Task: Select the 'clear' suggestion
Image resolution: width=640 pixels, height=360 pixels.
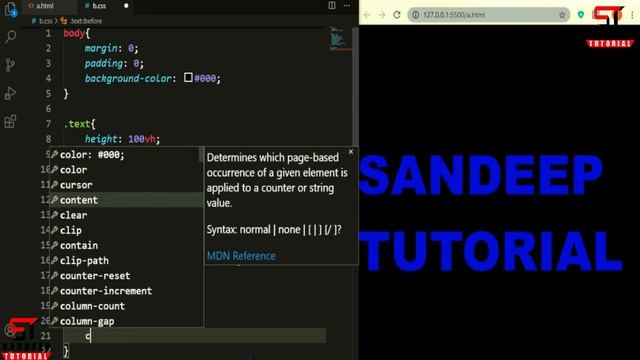Action: 126,215
